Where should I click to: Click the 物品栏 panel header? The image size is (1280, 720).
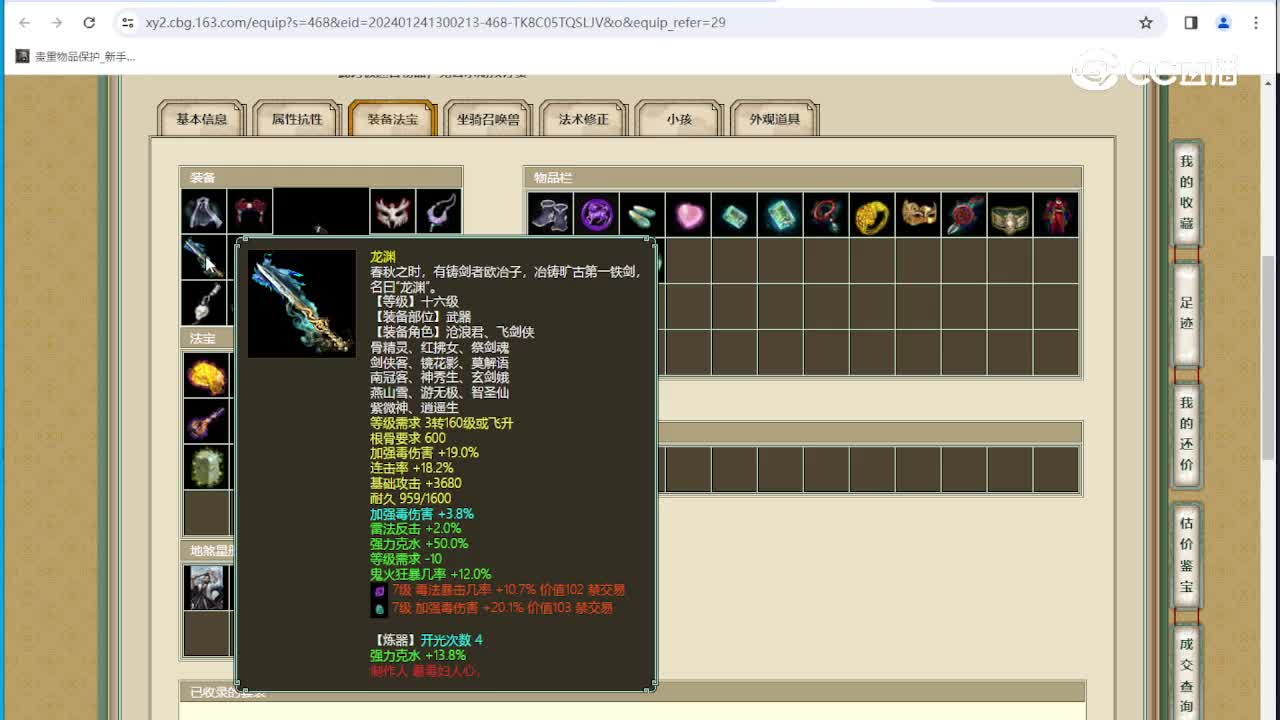point(803,178)
